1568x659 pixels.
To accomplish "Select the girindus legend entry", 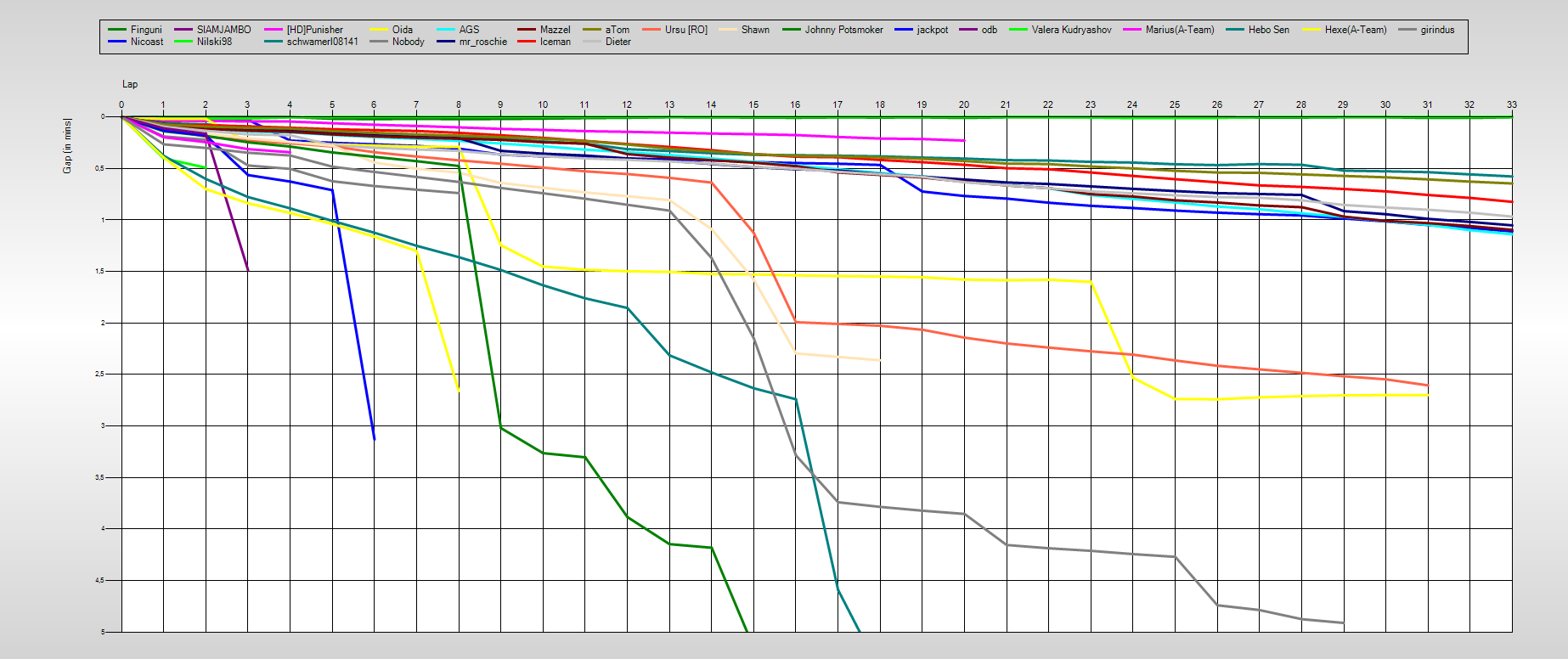I will click(1437, 30).
